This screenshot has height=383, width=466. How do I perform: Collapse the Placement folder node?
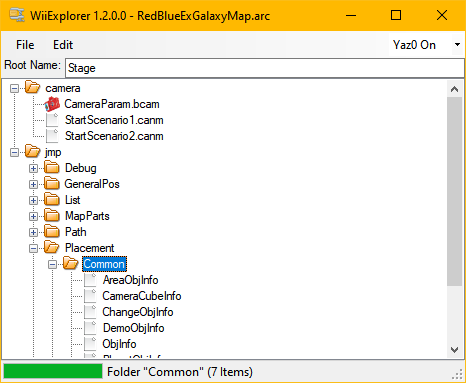(x=33, y=248)
